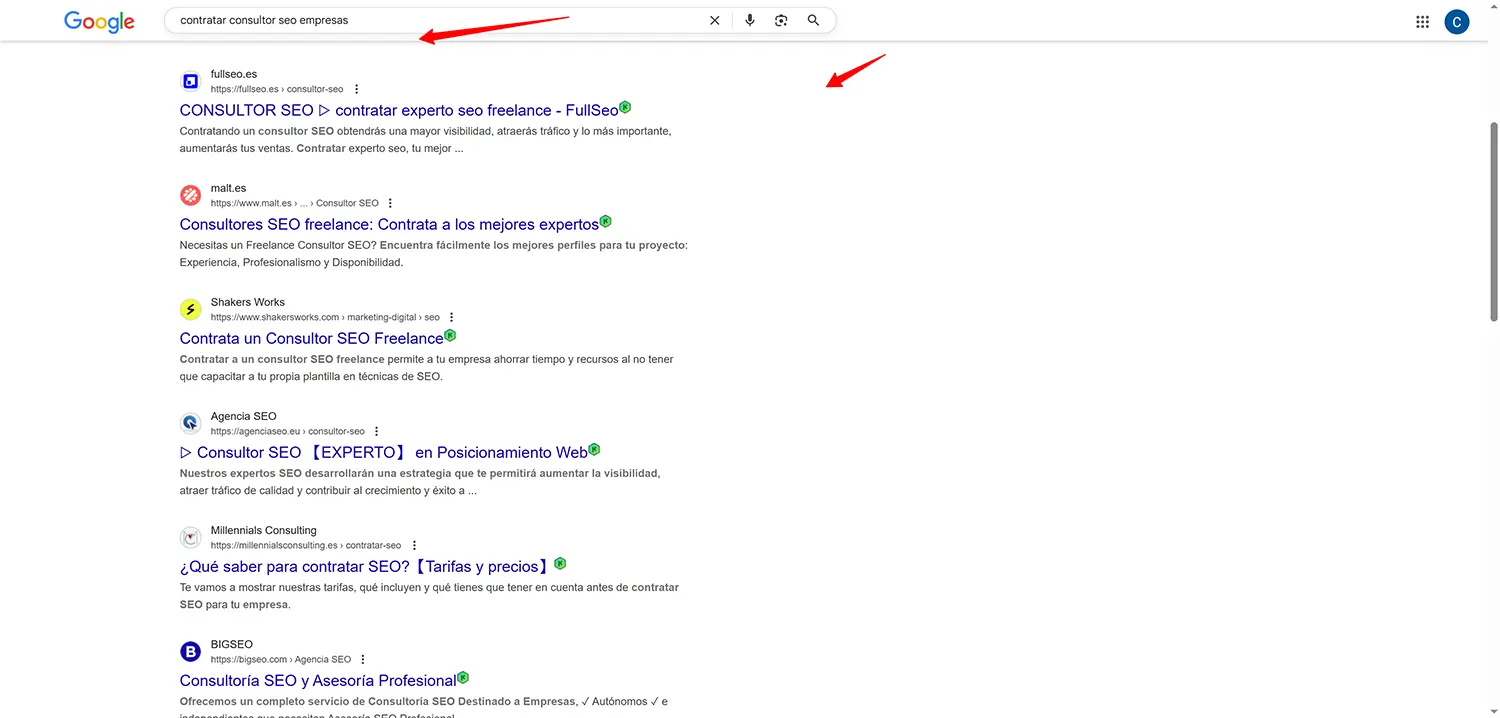The image size is (1500, 718).
Task: Open the profile account avatar C
Action: point(1456,21)
